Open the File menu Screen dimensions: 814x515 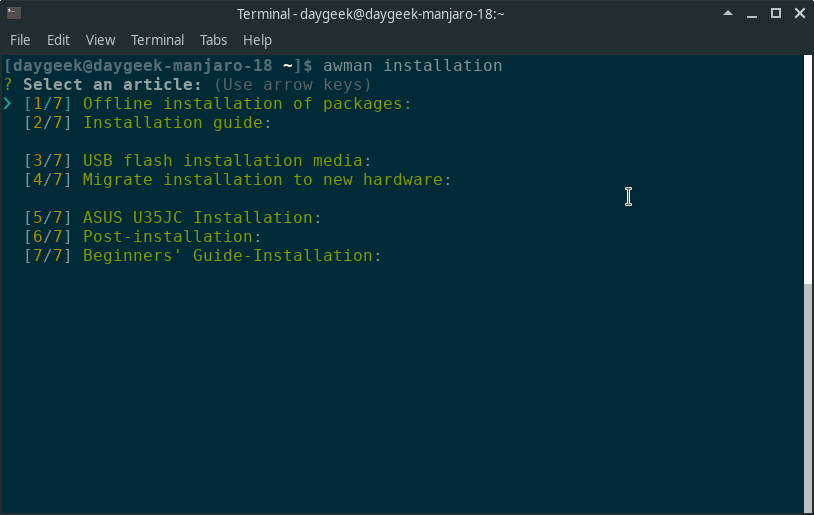click(x=20, y=40)
